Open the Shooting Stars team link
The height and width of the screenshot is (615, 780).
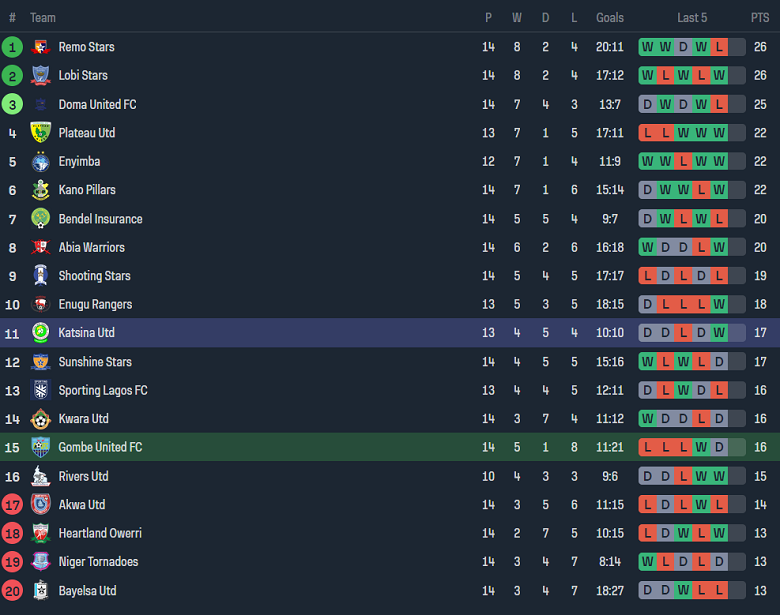point(94,276)
